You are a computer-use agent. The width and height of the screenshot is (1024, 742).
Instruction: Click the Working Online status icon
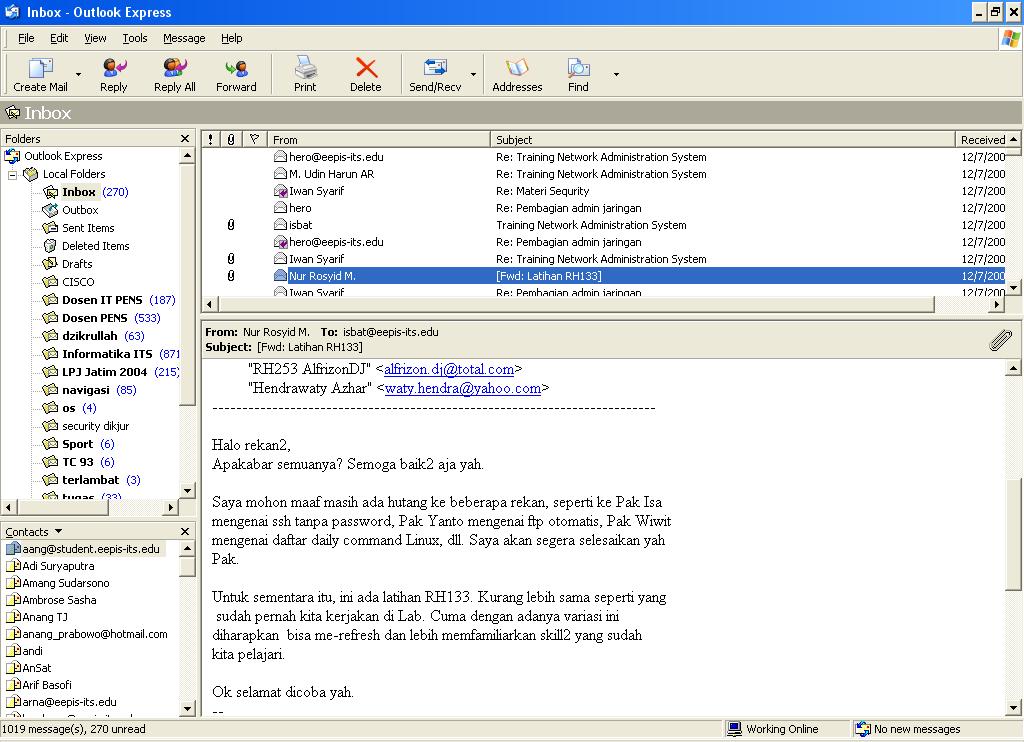click(734, 729)
